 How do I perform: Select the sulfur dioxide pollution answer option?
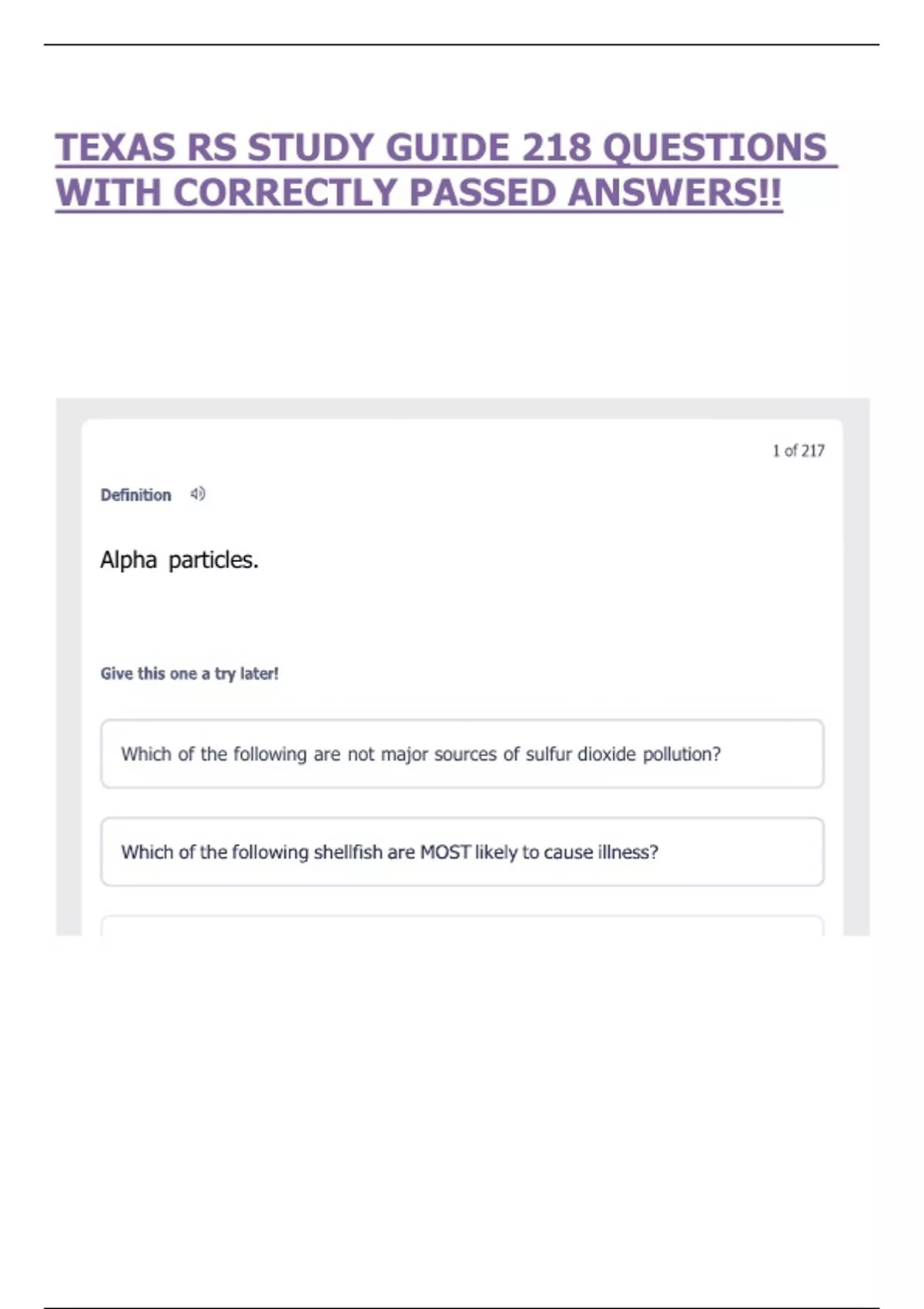click(x=462, y=754)
